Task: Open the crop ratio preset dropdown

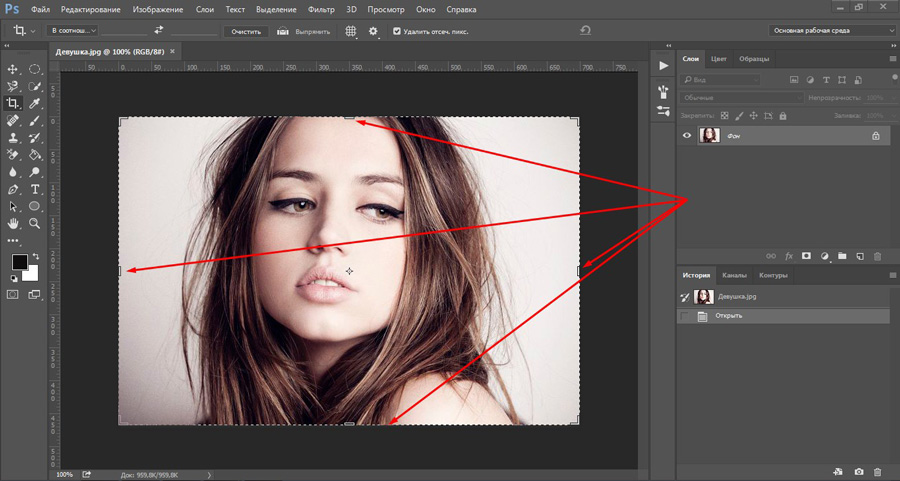Action: (72, 31)
